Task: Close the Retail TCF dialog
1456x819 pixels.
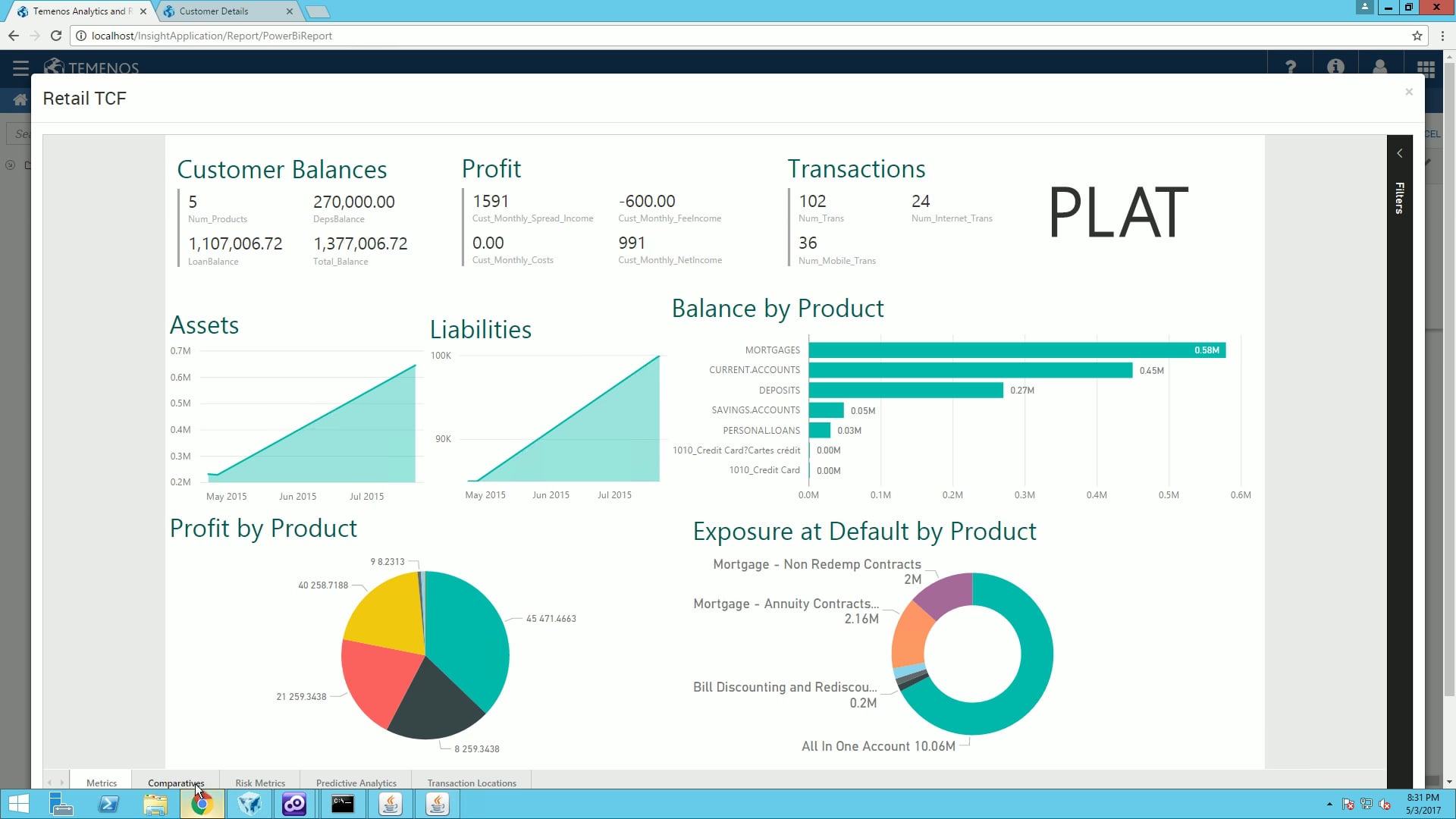Action: (1409, 92)
